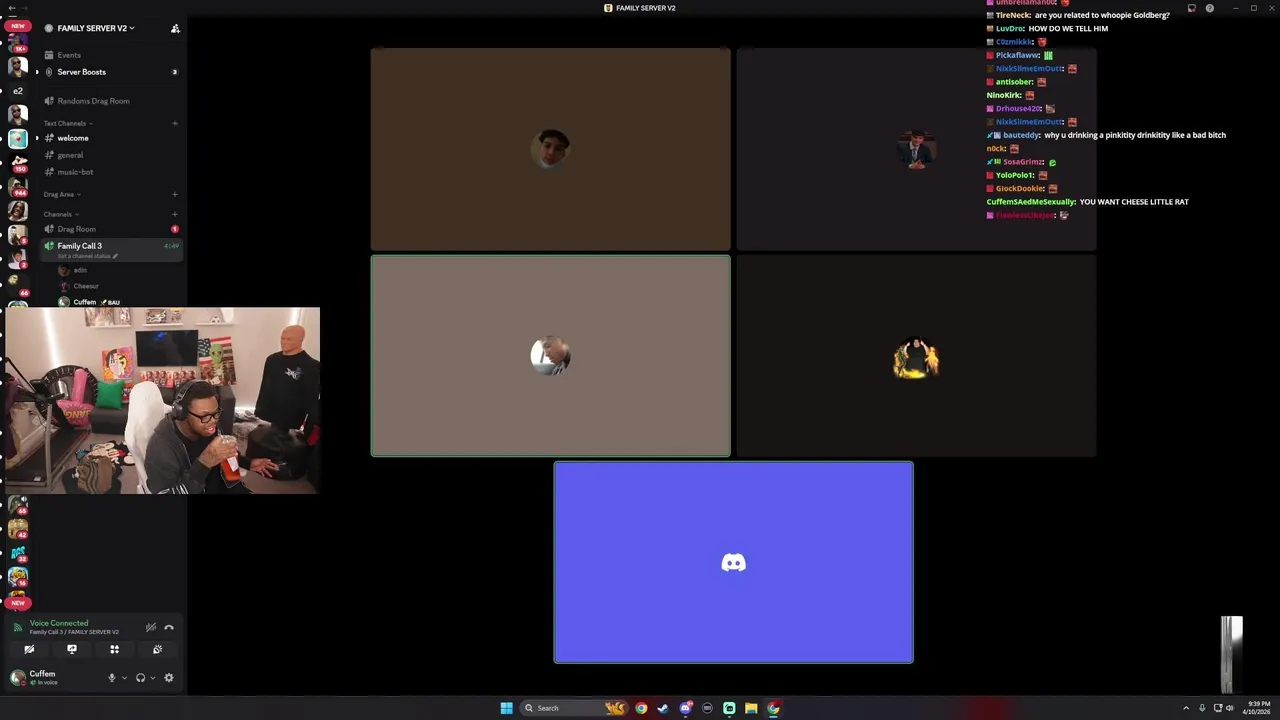Open the welcome text channel

tap(73, 138)
